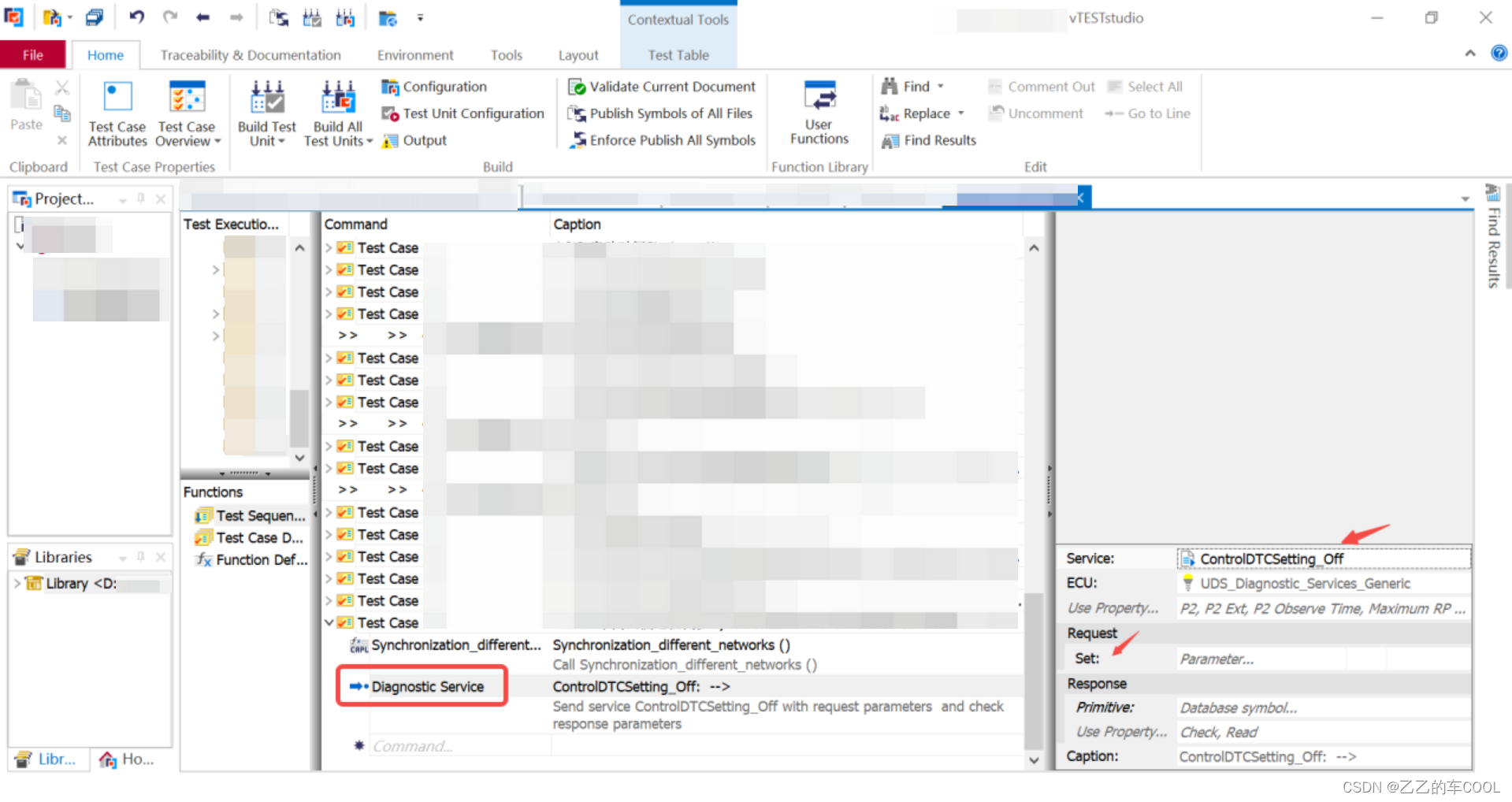Validate Current Document

pos(662,87)
